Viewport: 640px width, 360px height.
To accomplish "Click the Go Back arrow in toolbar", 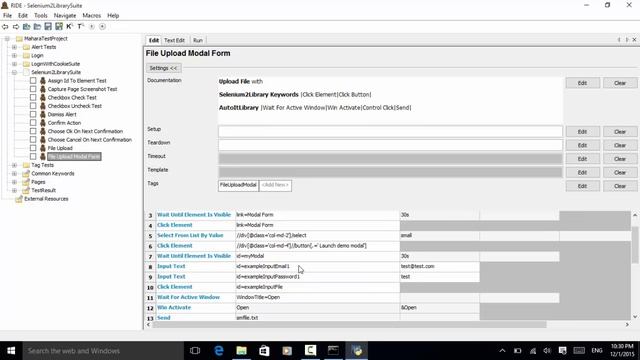I will point(5,27).
